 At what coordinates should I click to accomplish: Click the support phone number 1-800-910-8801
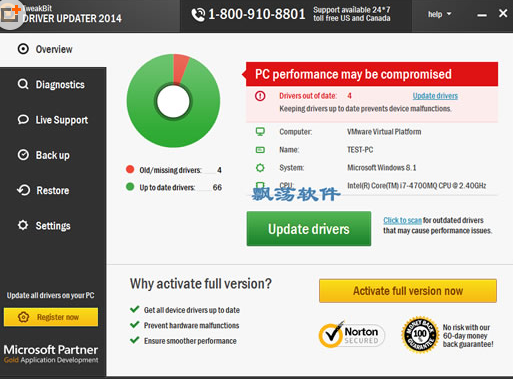257,14
